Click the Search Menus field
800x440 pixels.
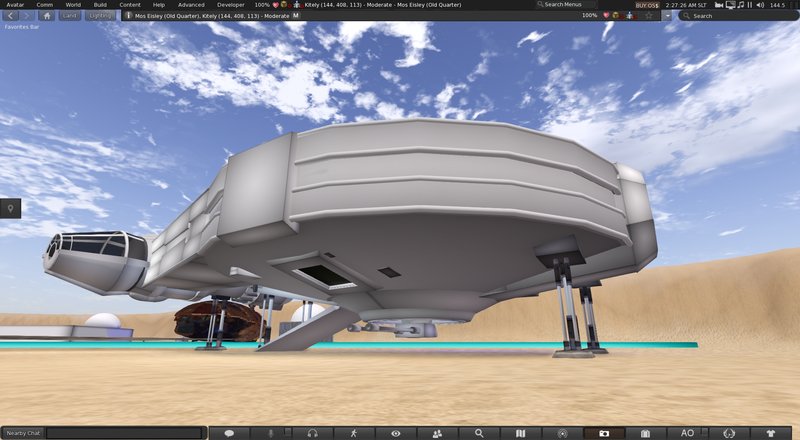(x=565, y=5)
